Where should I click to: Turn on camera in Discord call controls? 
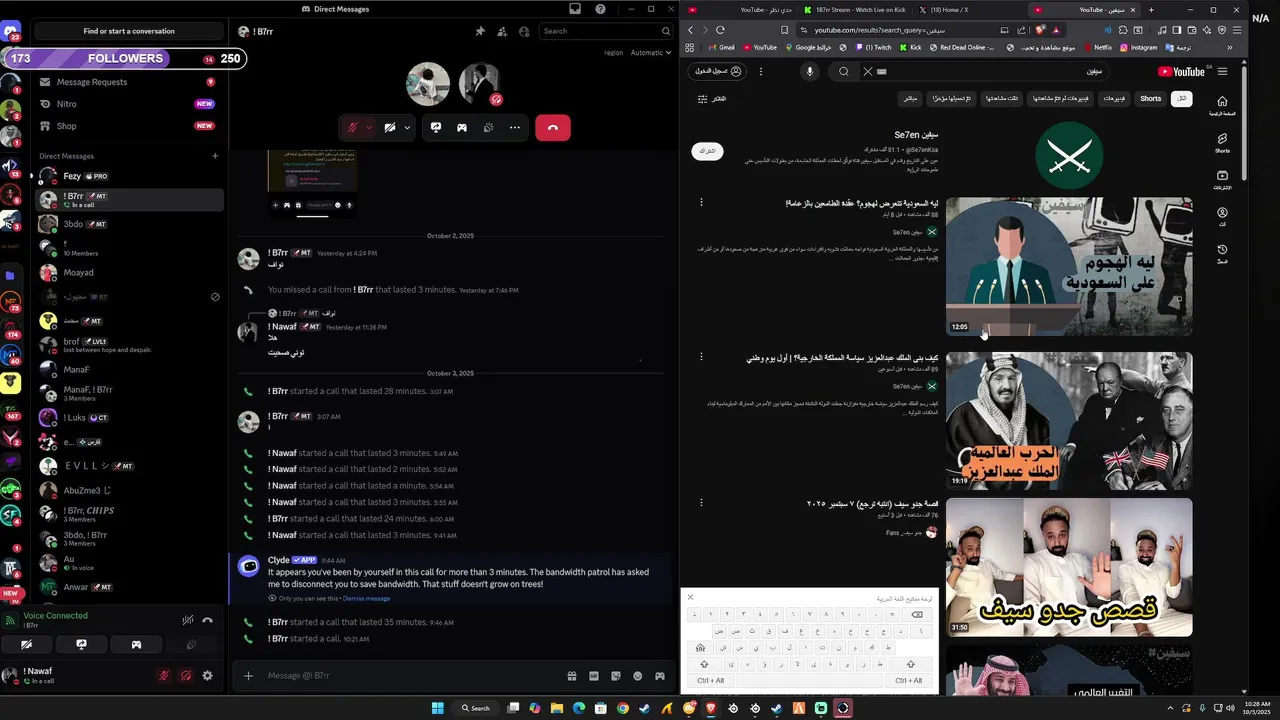pos(390,127)
